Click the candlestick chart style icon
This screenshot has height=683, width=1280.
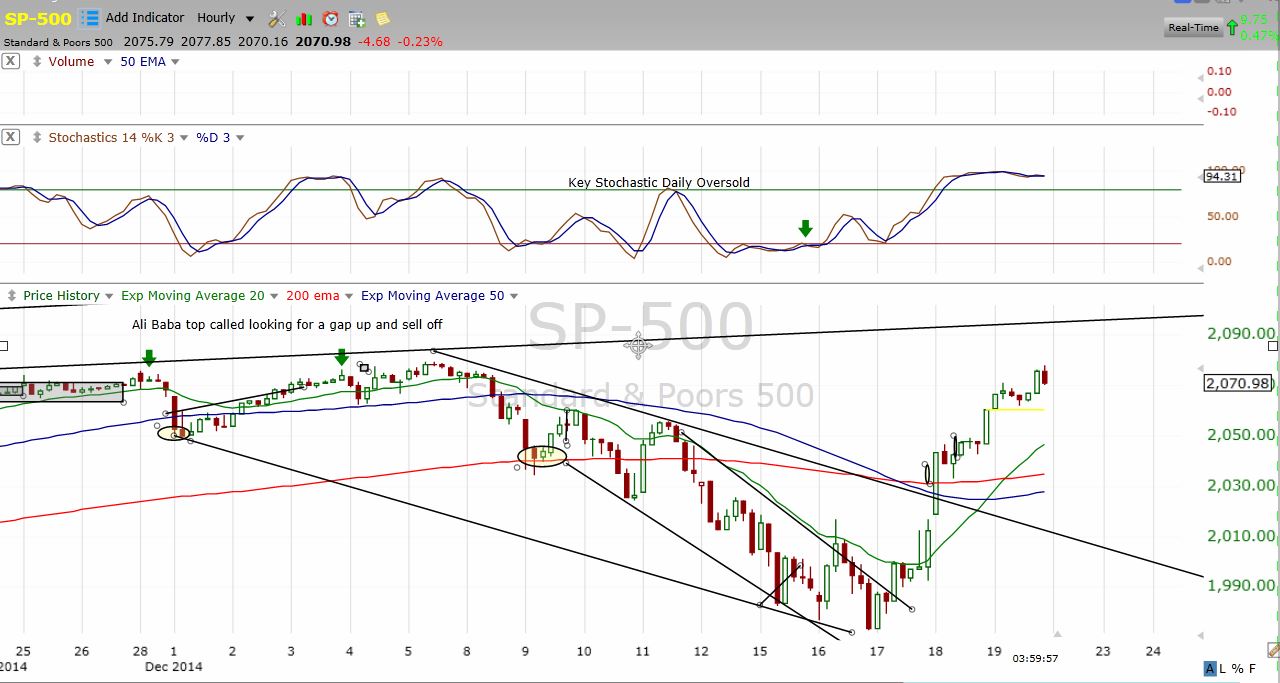(x=304, y=18)
